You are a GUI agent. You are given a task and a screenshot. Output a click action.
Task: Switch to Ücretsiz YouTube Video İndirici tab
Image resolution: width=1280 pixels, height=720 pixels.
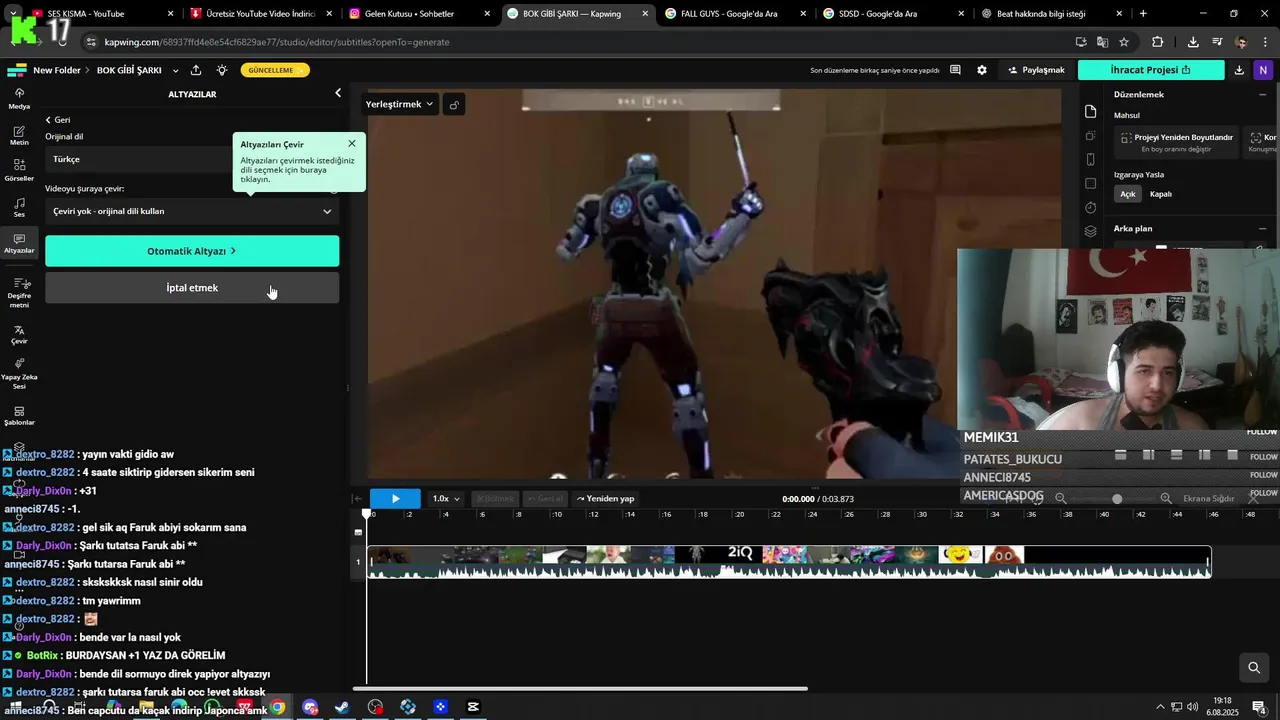pyautogui.click(x=260, y=14)
